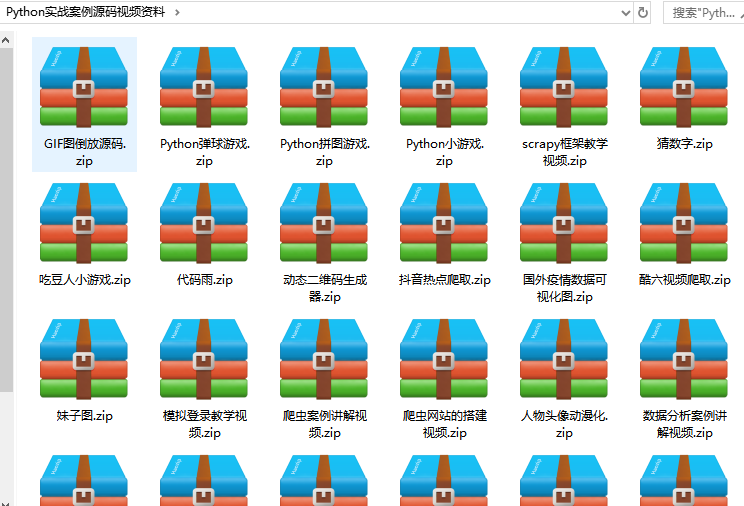Screen dimensions: 744x506
Task: Click the Python弹球游戏.zip file name
Action: 205,152
